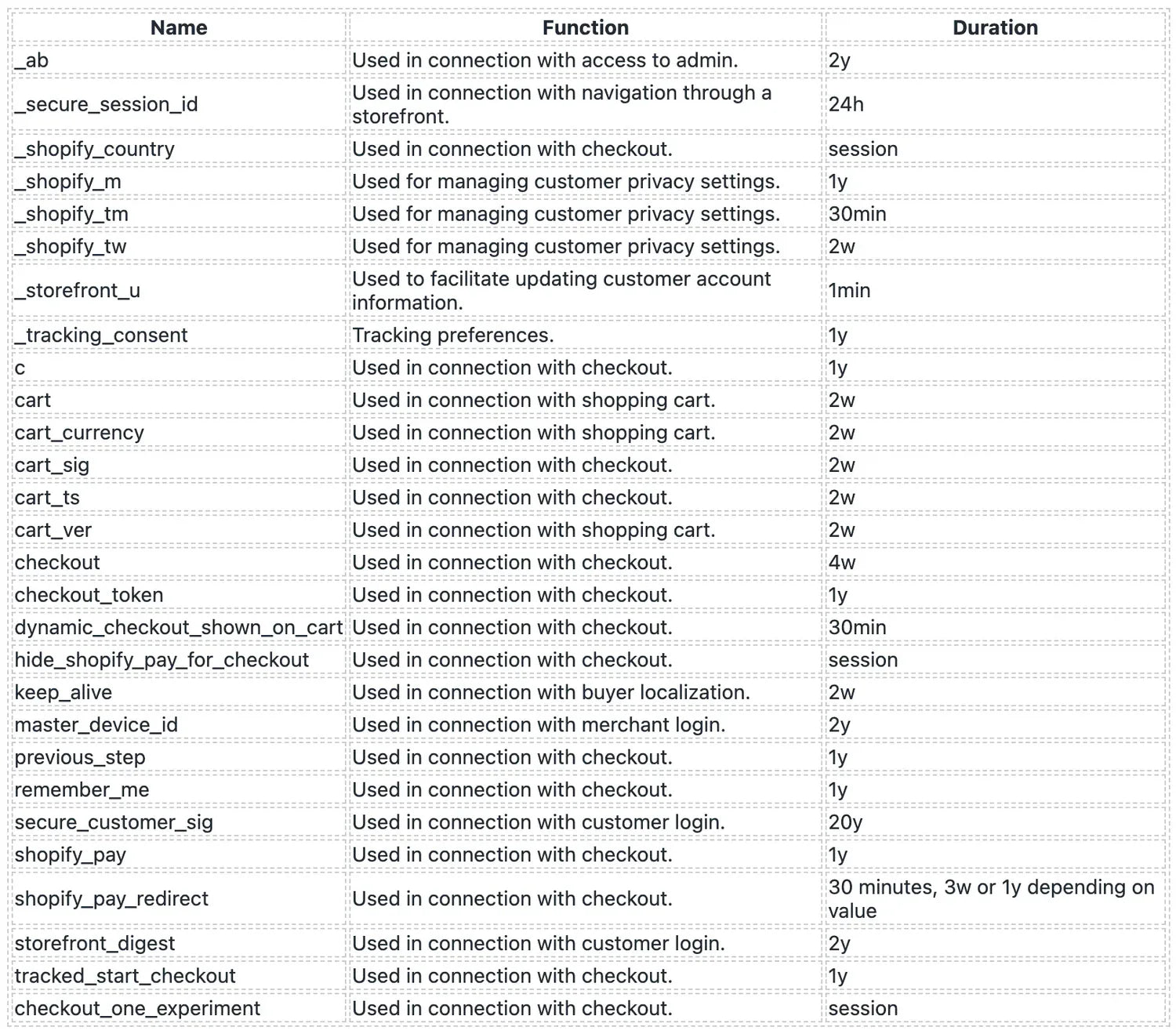Click the cart_currency name cell
Screen dimensions: 1176x1034
pyautogui.click(x=79, y=433)
